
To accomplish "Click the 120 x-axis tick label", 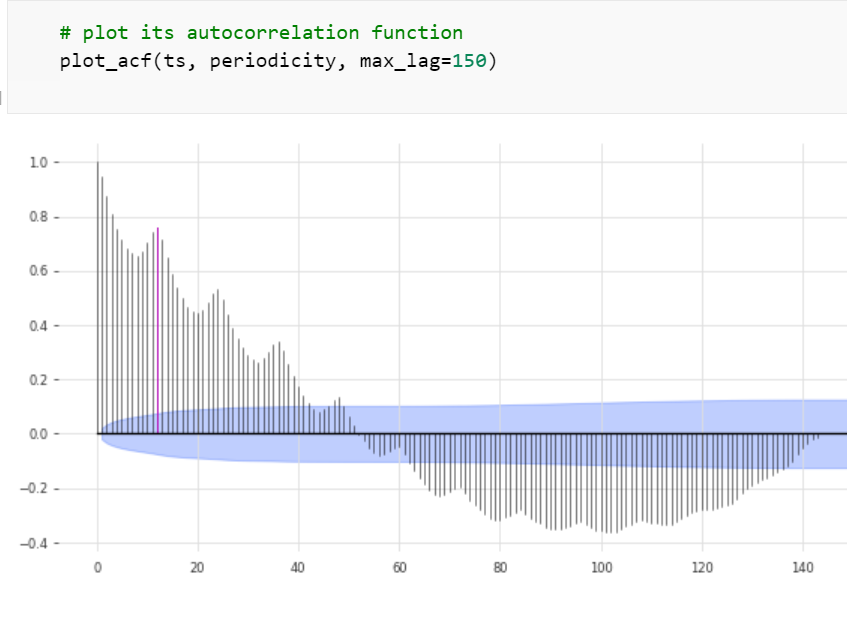I will tap(702, 568).
